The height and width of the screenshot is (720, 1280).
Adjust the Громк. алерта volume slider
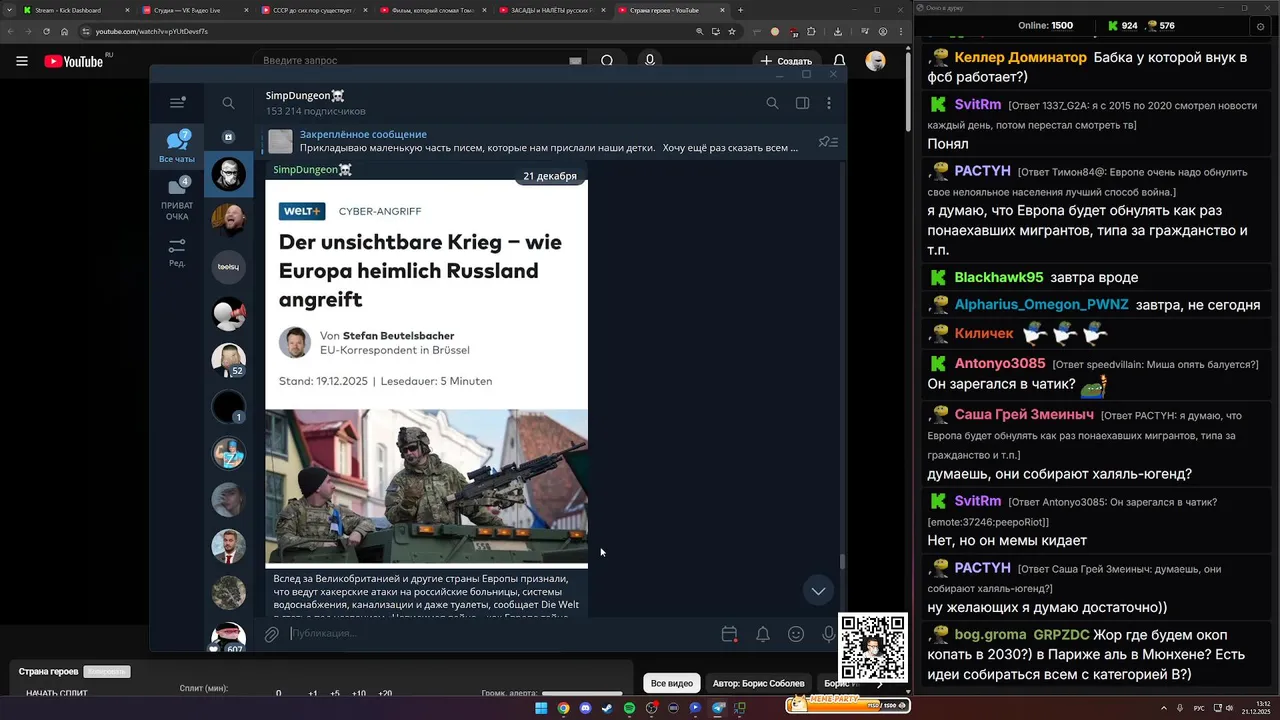point(582,693)
